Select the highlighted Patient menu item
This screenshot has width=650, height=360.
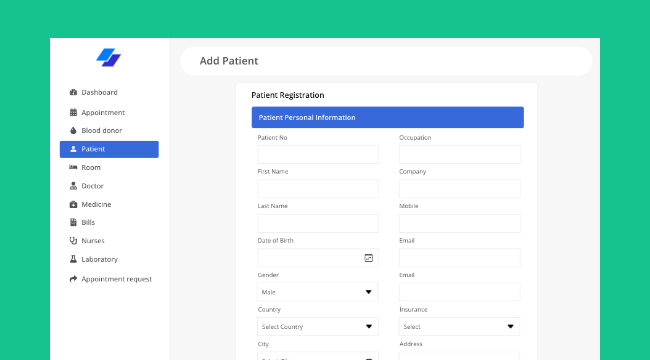(x=109, y=149)
